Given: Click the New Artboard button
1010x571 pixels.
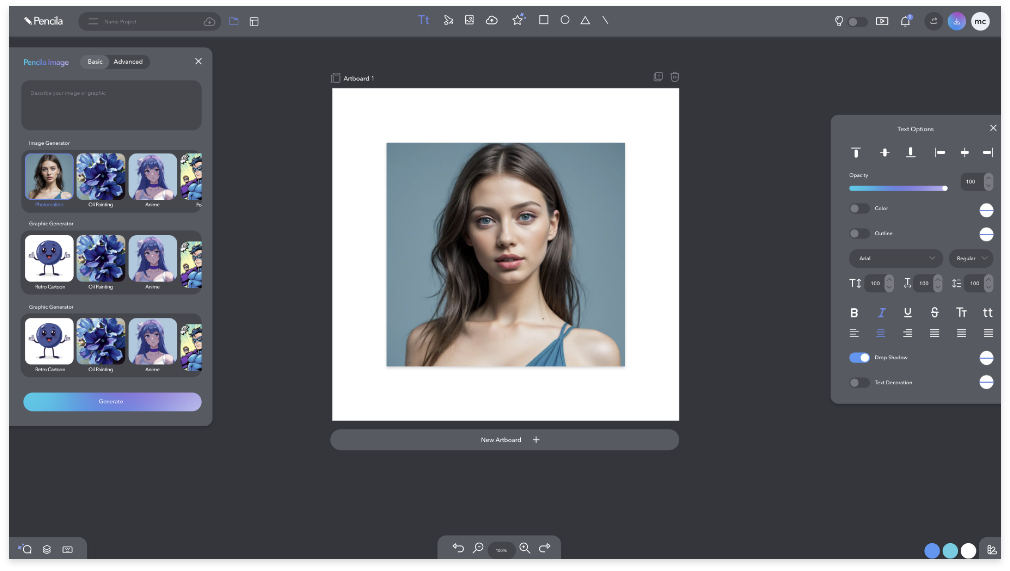Looking at the screenshot, I should tap(505, 440).
